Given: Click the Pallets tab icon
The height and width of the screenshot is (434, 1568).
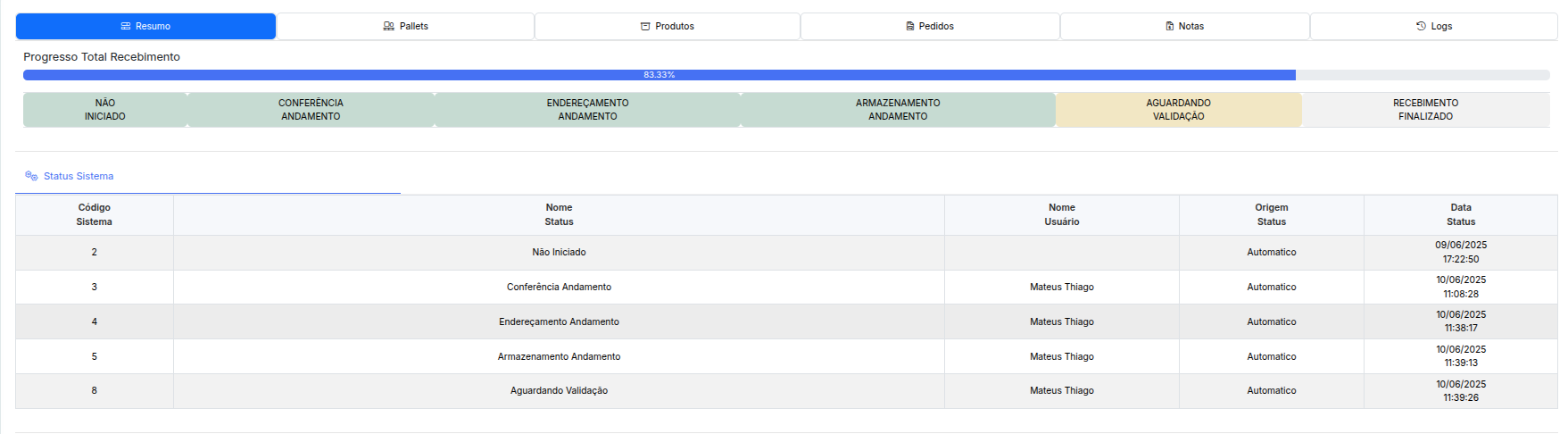Looking at the screenshot, I should tap(388, 27).
